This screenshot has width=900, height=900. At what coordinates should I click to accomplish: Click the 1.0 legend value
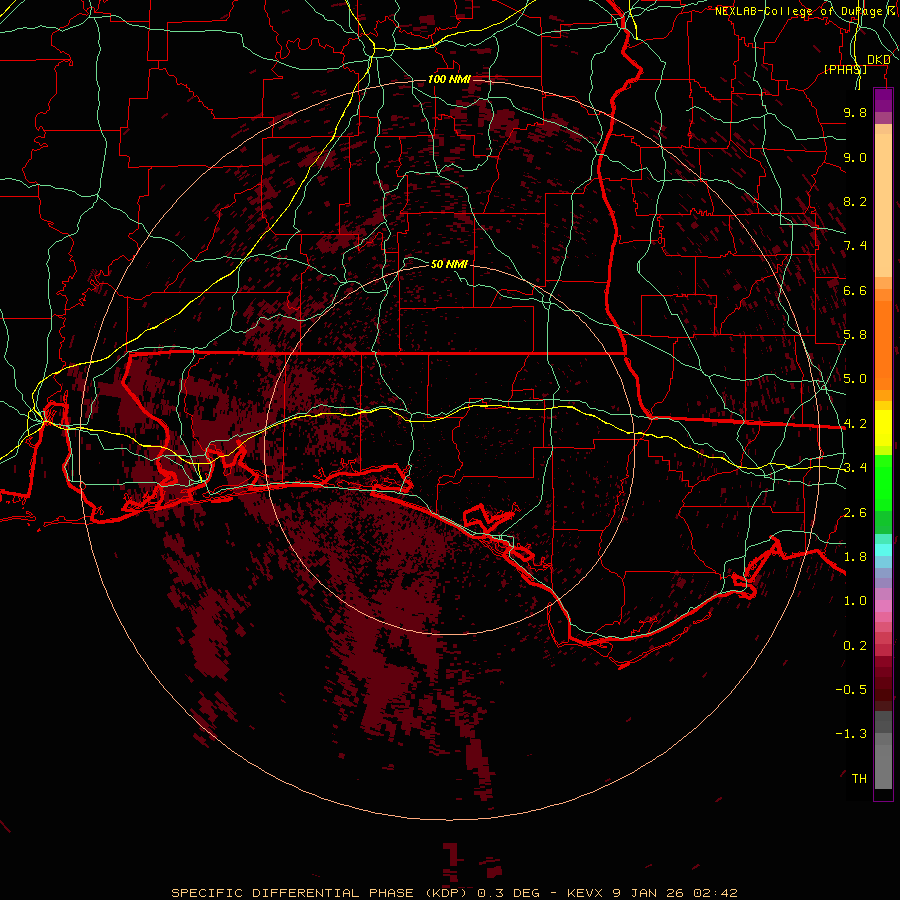pos(855,601)
